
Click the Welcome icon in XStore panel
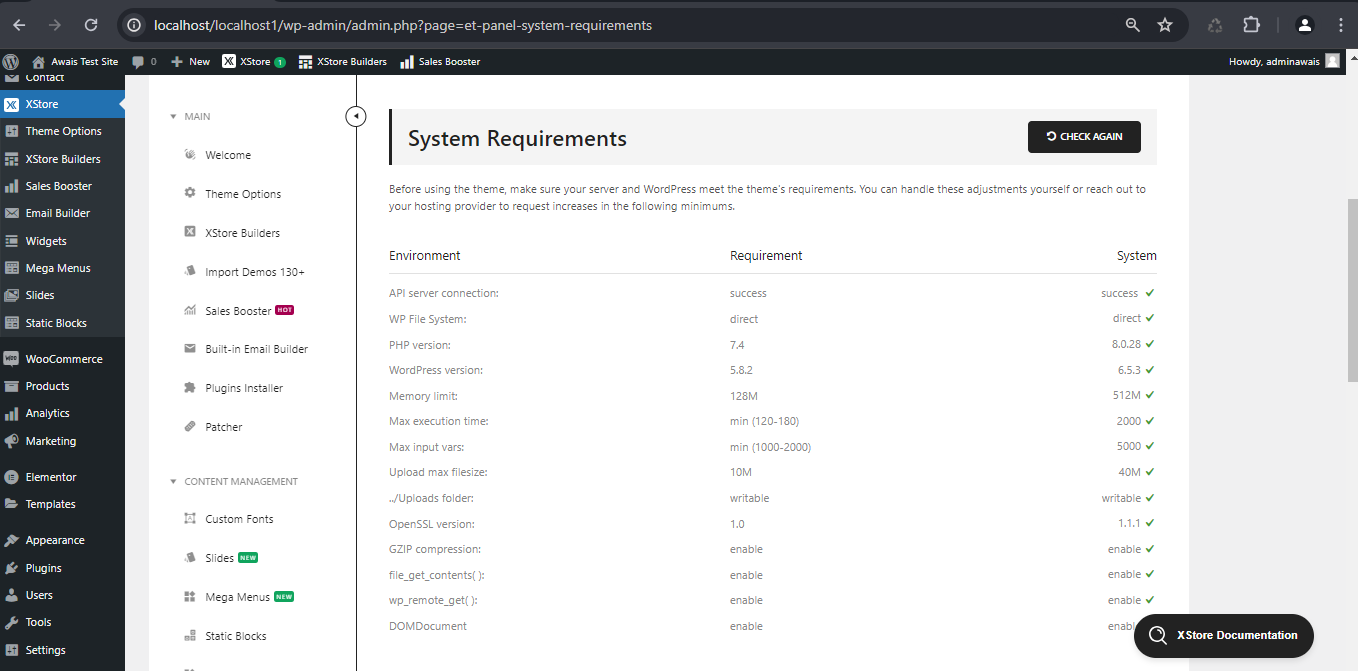[x=190, y=155]
